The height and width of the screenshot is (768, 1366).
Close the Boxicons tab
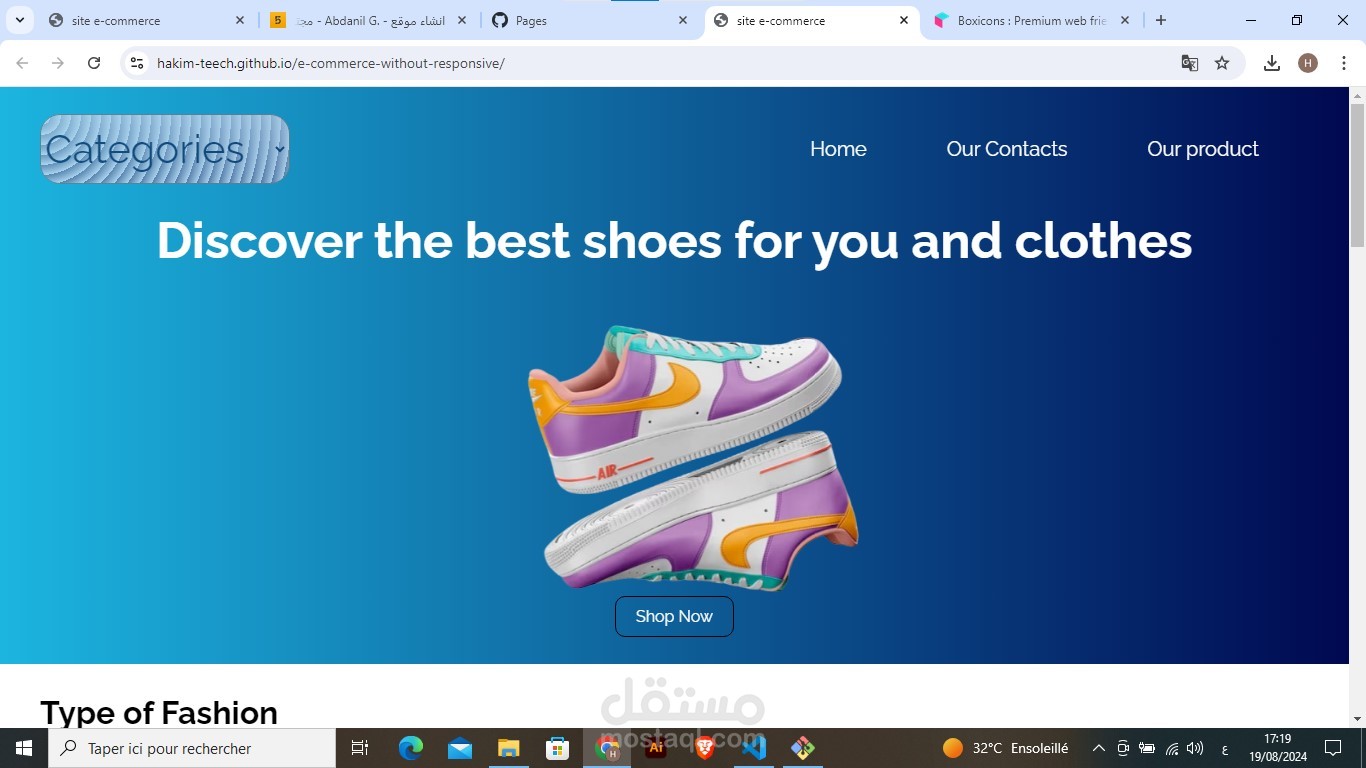1124,20
